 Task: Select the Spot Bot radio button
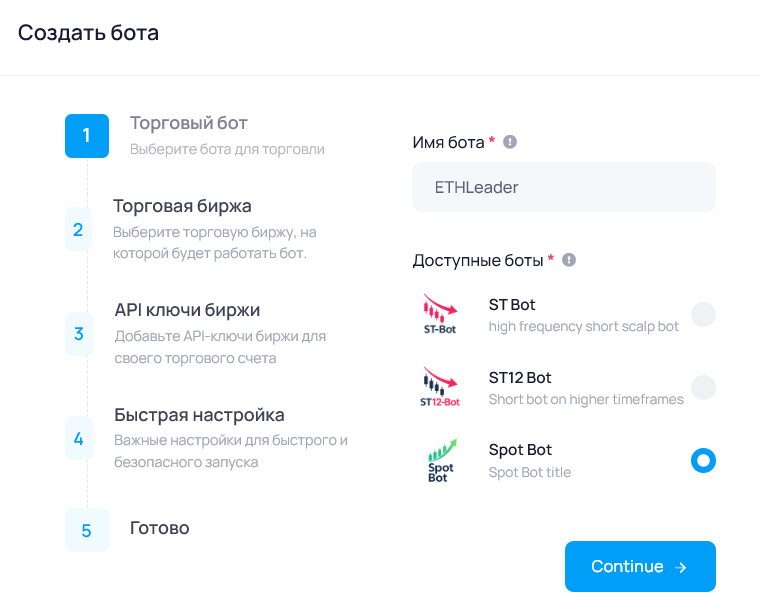(x=703, y=461)
